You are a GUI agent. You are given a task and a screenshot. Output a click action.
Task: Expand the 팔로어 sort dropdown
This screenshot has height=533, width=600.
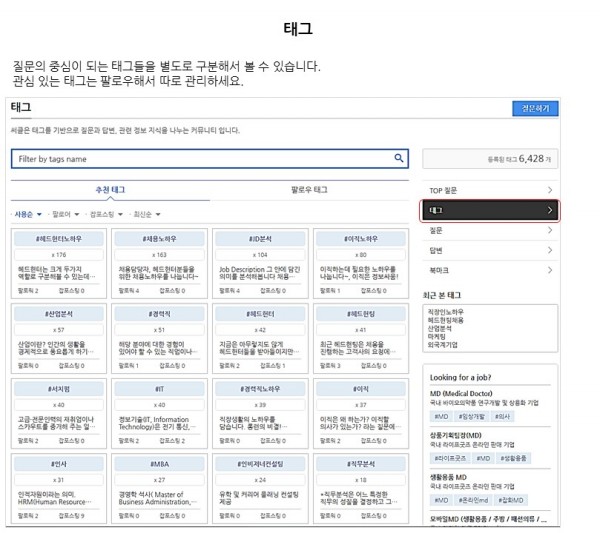tap(65, 214)
